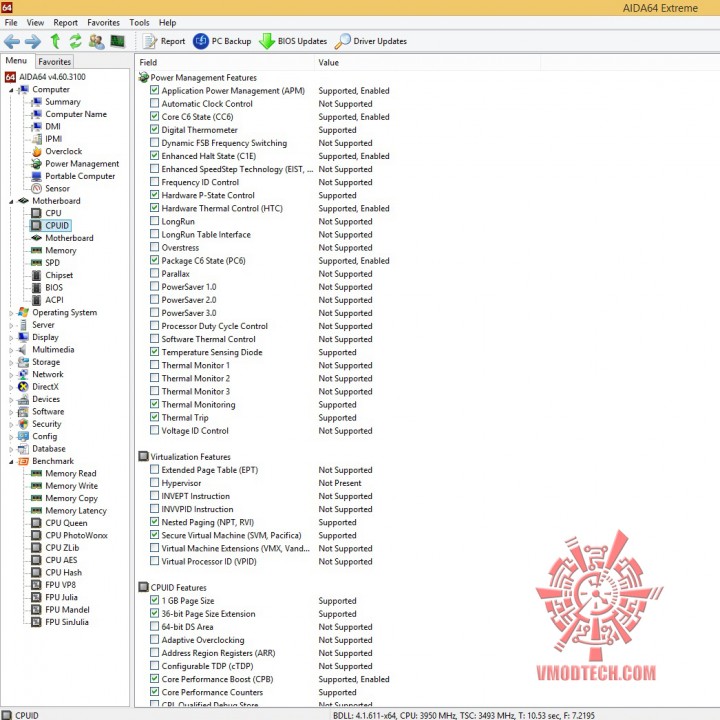Click the AIDA64 title bar app icon

tap(7, 7)
